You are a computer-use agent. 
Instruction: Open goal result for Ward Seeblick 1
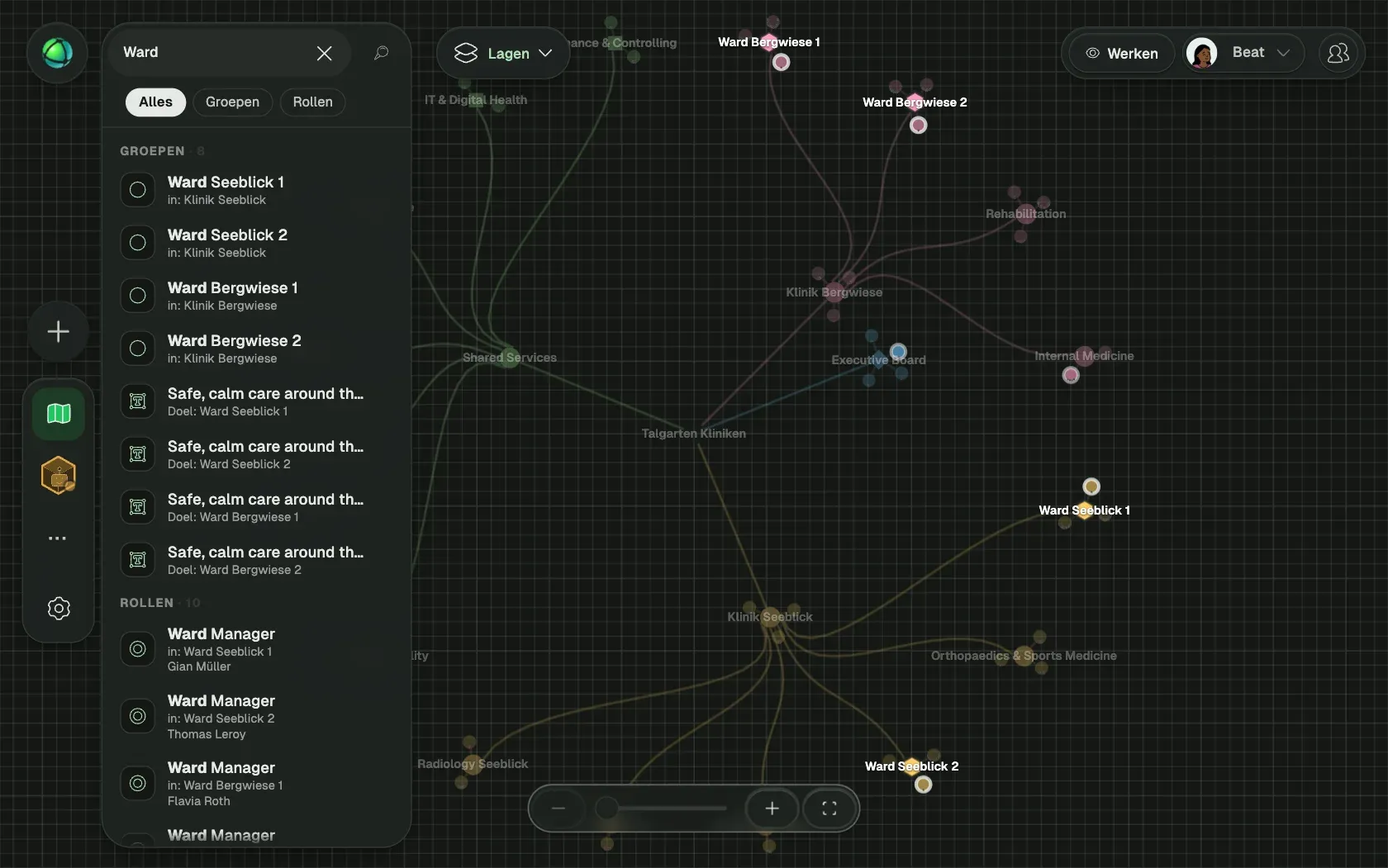click(257, 401)
